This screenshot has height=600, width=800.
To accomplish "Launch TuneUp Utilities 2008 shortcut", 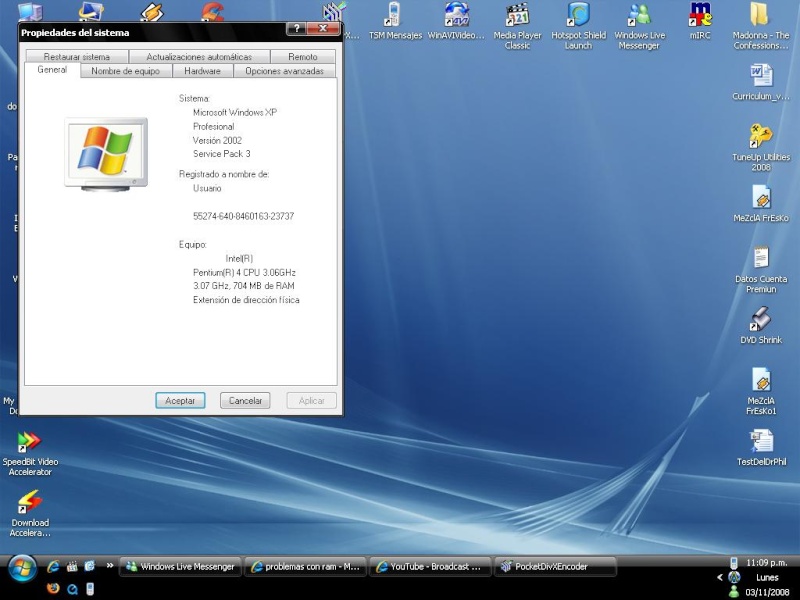I will (761, 147).
